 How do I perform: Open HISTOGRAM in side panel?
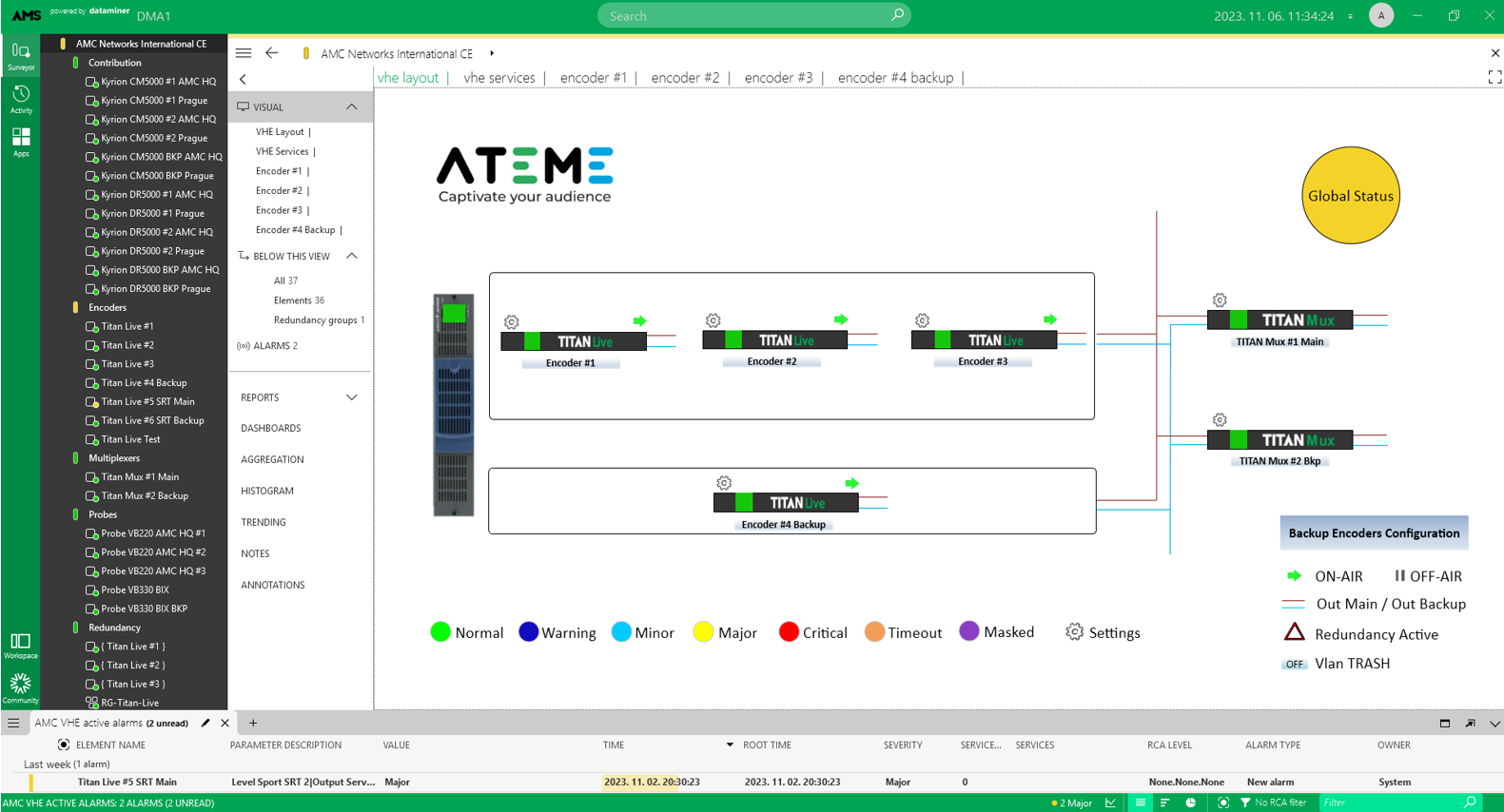tap(267, 491)
